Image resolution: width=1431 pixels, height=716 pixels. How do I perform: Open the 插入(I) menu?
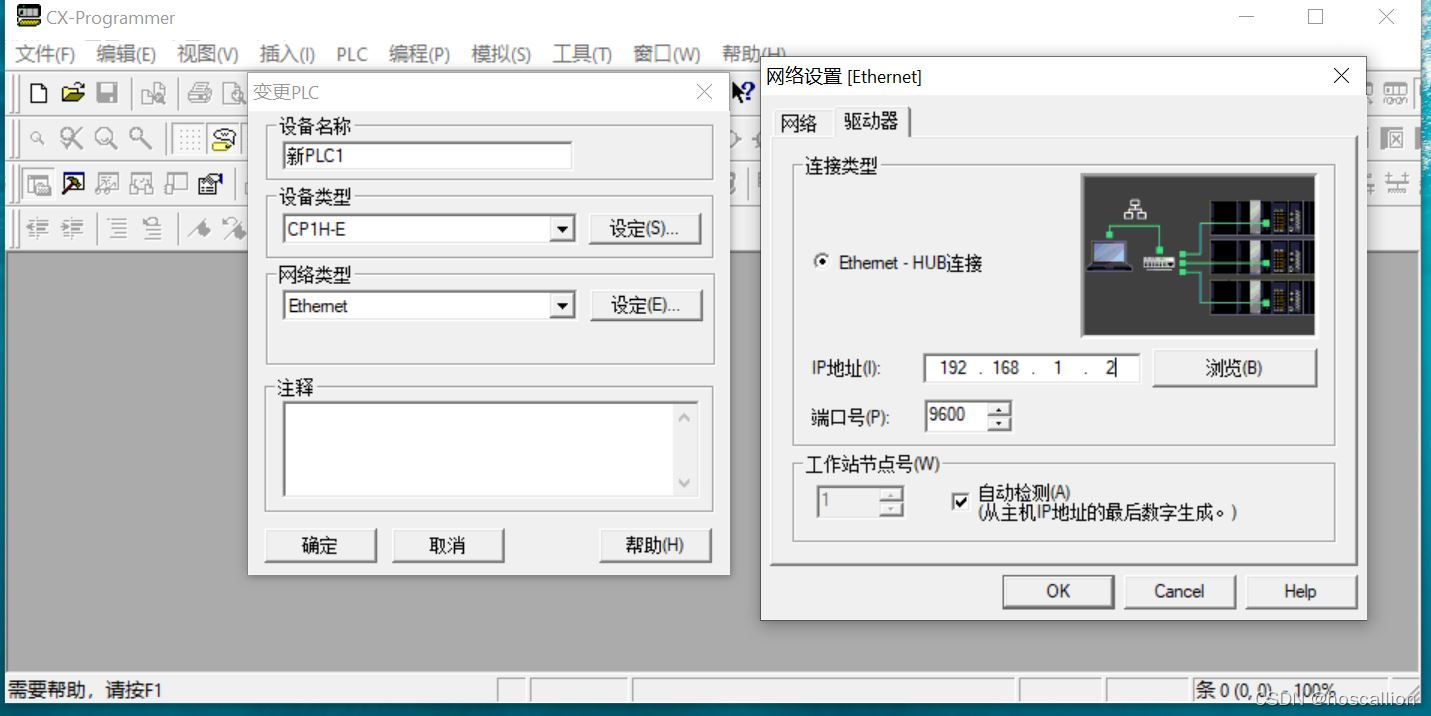(287, 54)
